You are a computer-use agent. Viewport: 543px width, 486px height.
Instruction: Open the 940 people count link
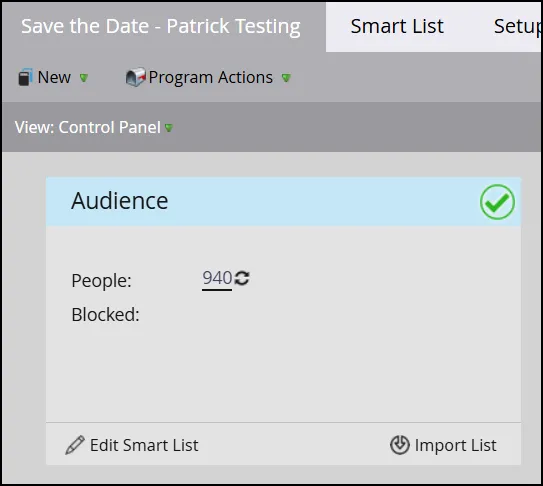[x=217, y=278]
